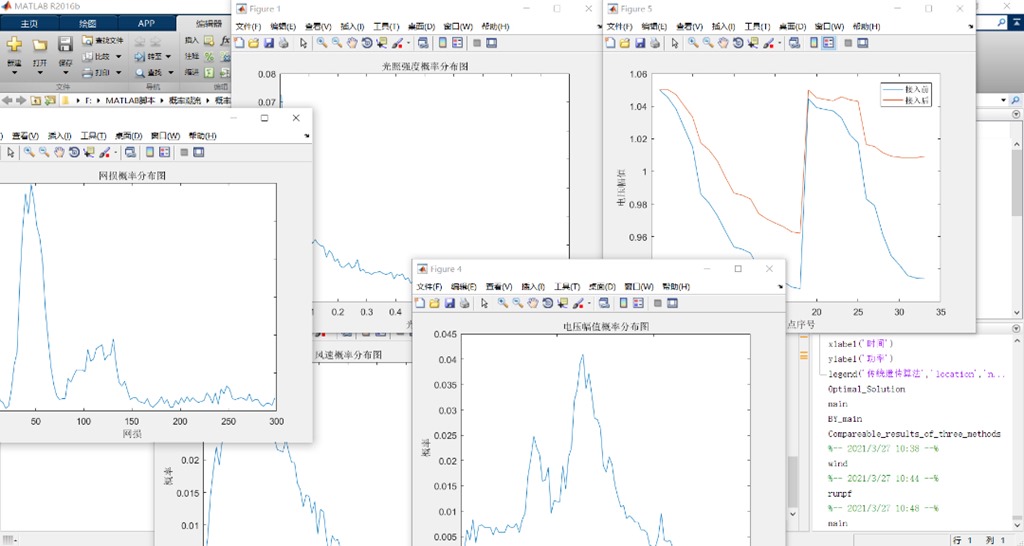Select BY_main in command history
Viewport: 1024px width, 546px height.
(844, 419)
